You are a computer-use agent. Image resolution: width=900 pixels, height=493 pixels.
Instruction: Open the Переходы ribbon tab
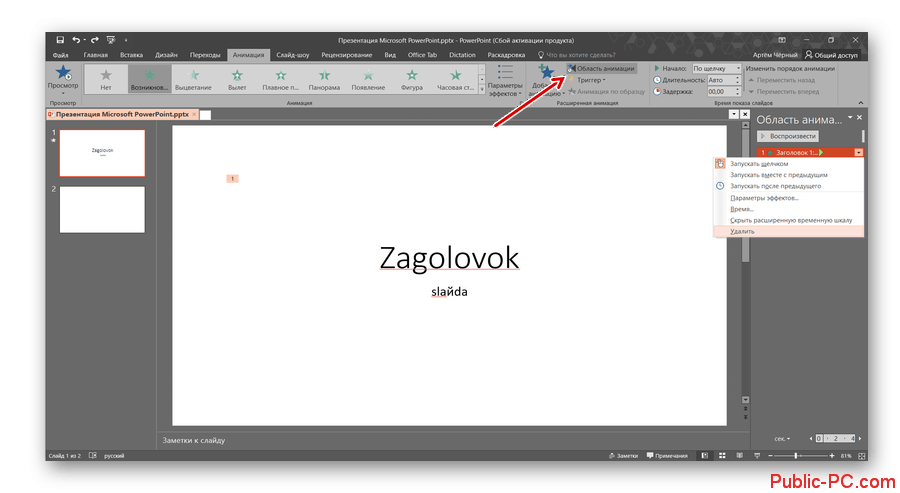(x=205, y=54)
